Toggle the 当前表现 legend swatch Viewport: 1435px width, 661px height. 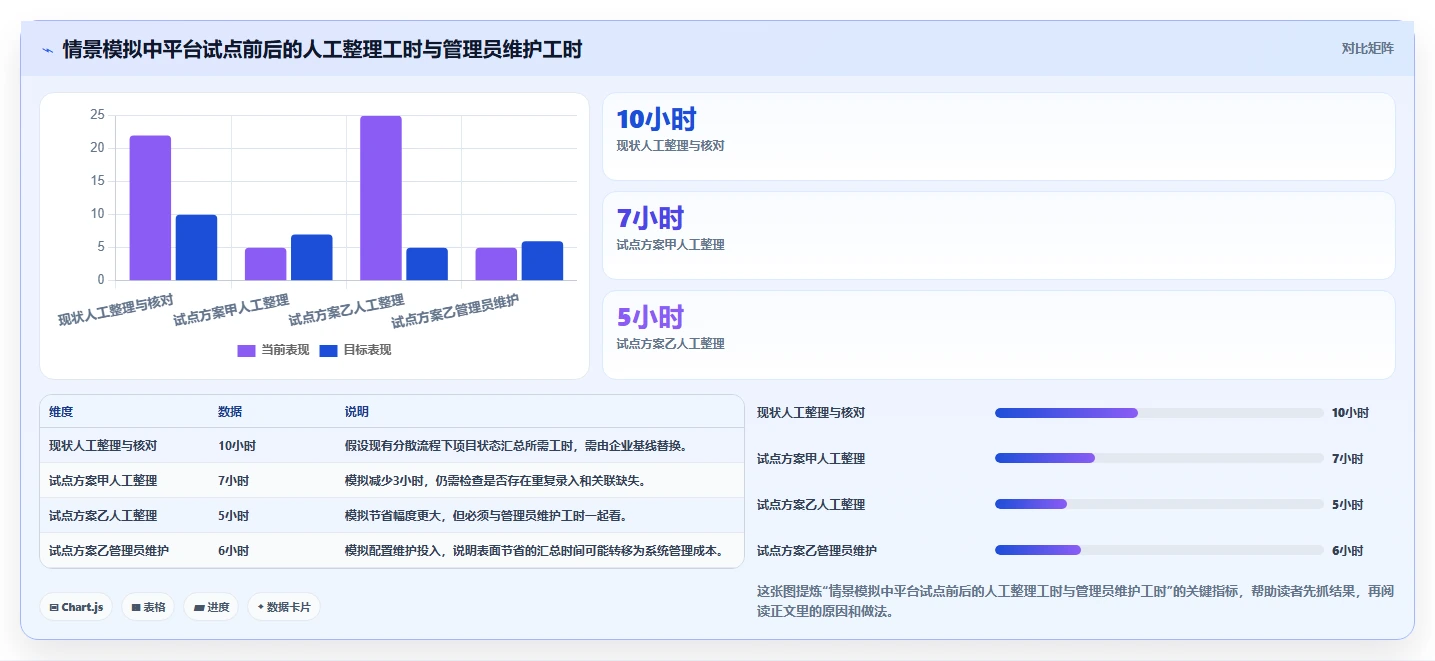(x=246, y=350)
